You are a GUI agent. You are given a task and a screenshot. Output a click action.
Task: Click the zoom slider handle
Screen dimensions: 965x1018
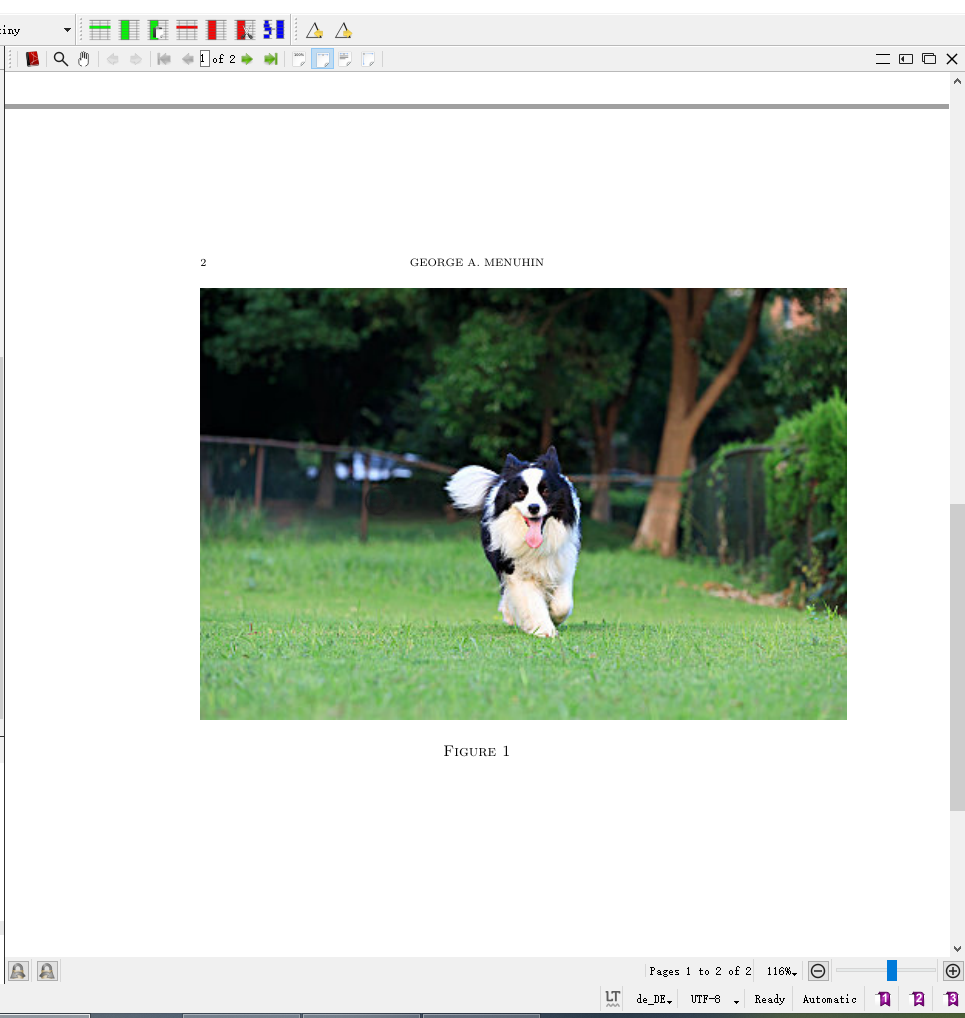coord(892,971)
